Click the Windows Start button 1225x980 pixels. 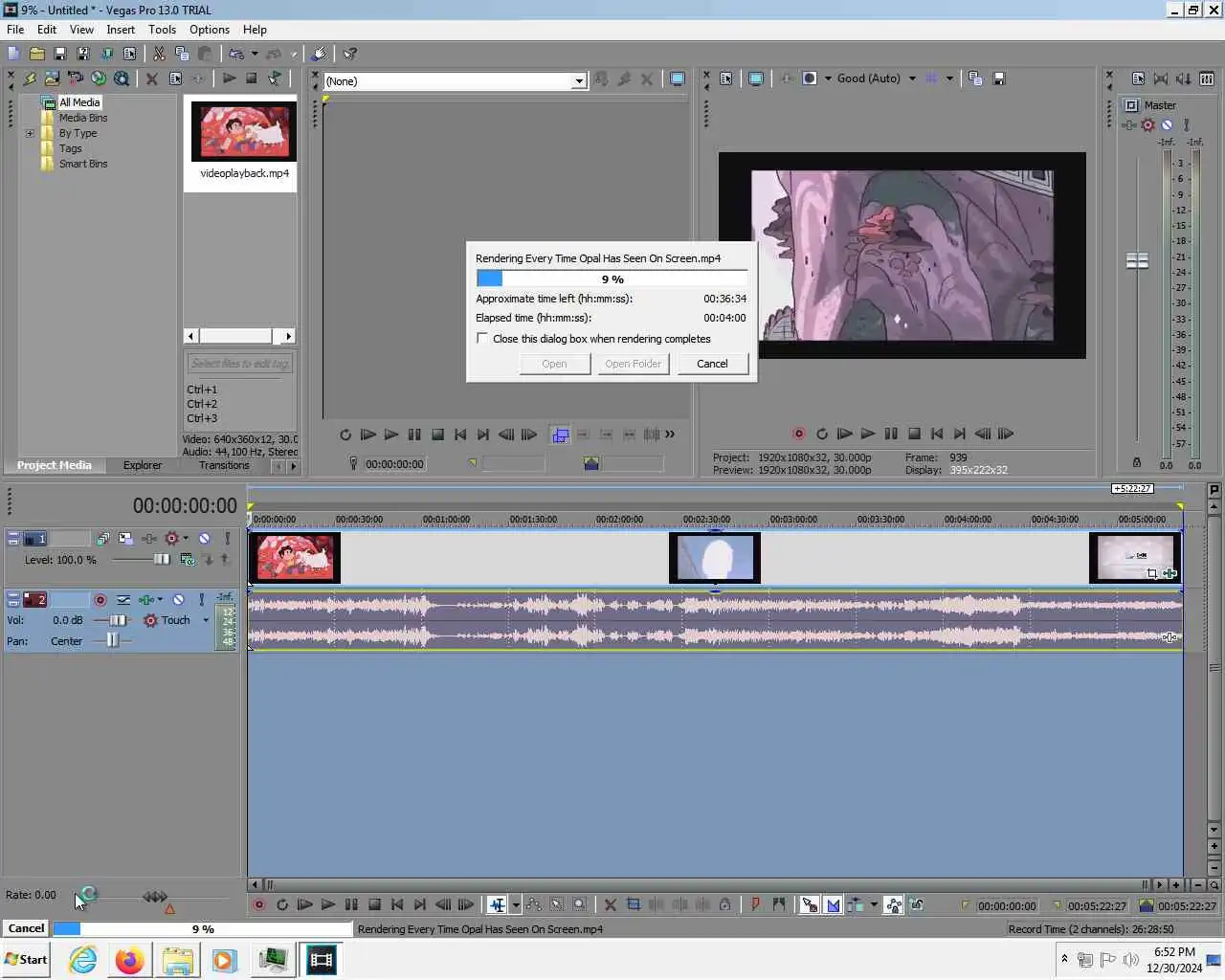[26, 959]
